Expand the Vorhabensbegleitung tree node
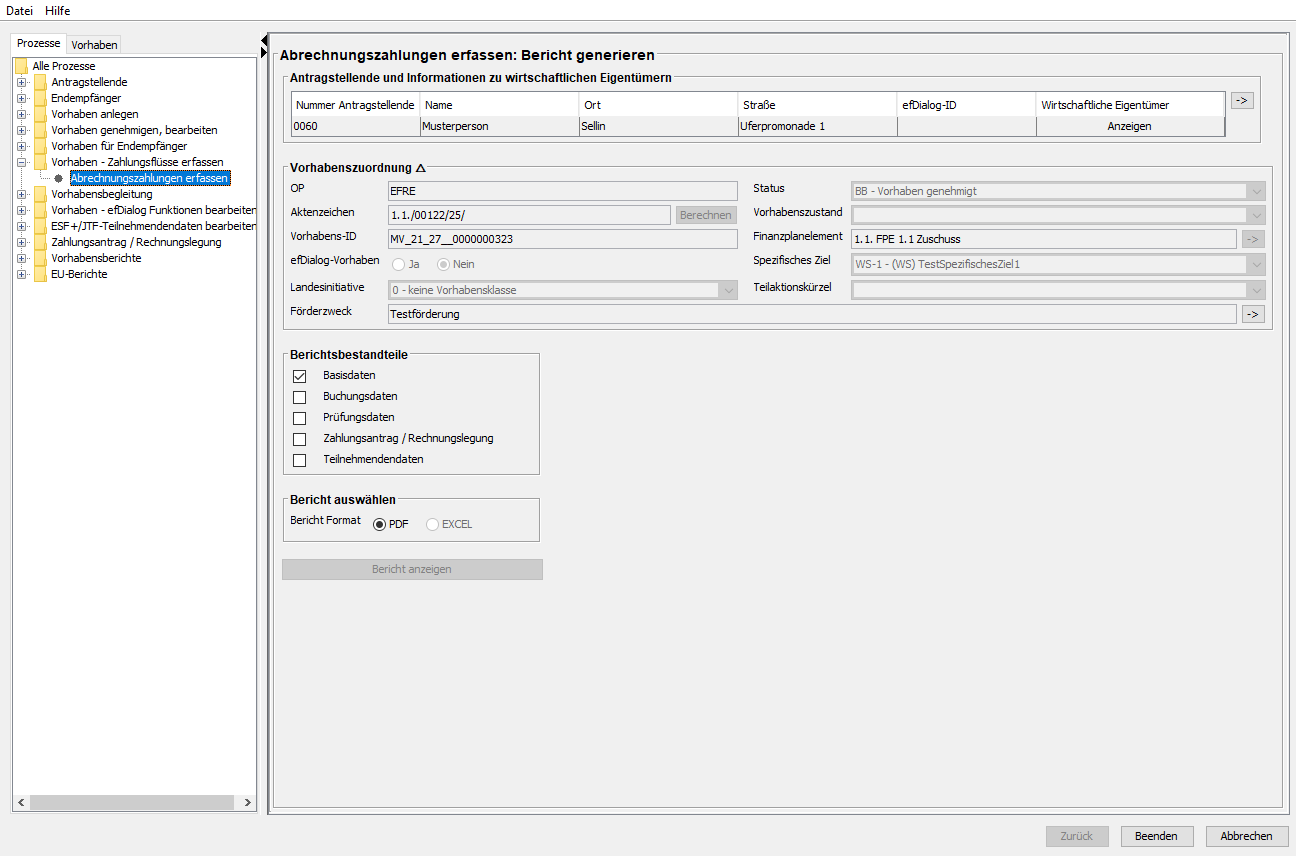 click(21, 194)
